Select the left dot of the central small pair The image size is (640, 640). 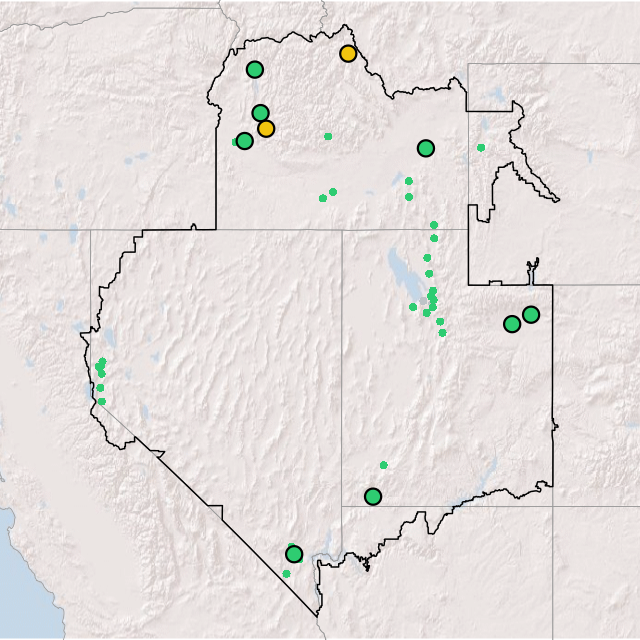[322, 198]
